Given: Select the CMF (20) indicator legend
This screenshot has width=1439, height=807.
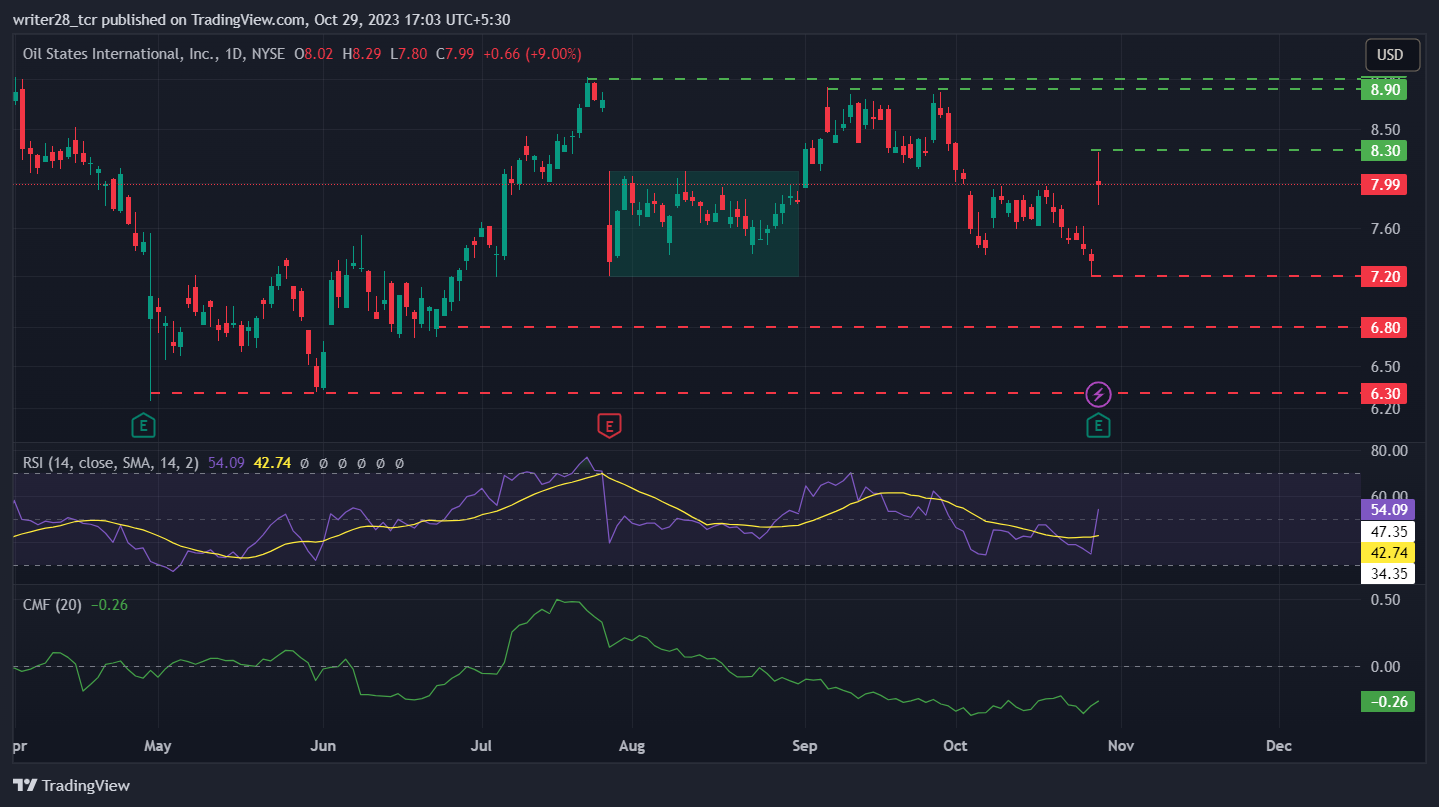Looking at the screenshot, I should point(53,604).
